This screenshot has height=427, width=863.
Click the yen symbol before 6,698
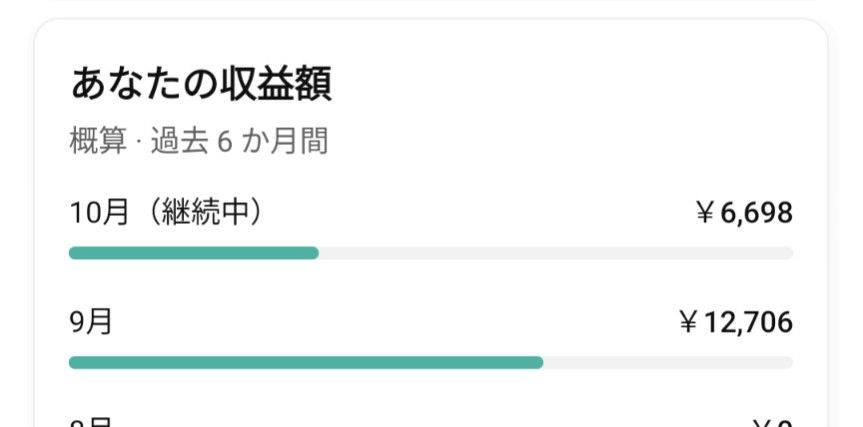(x=705, y=213)
